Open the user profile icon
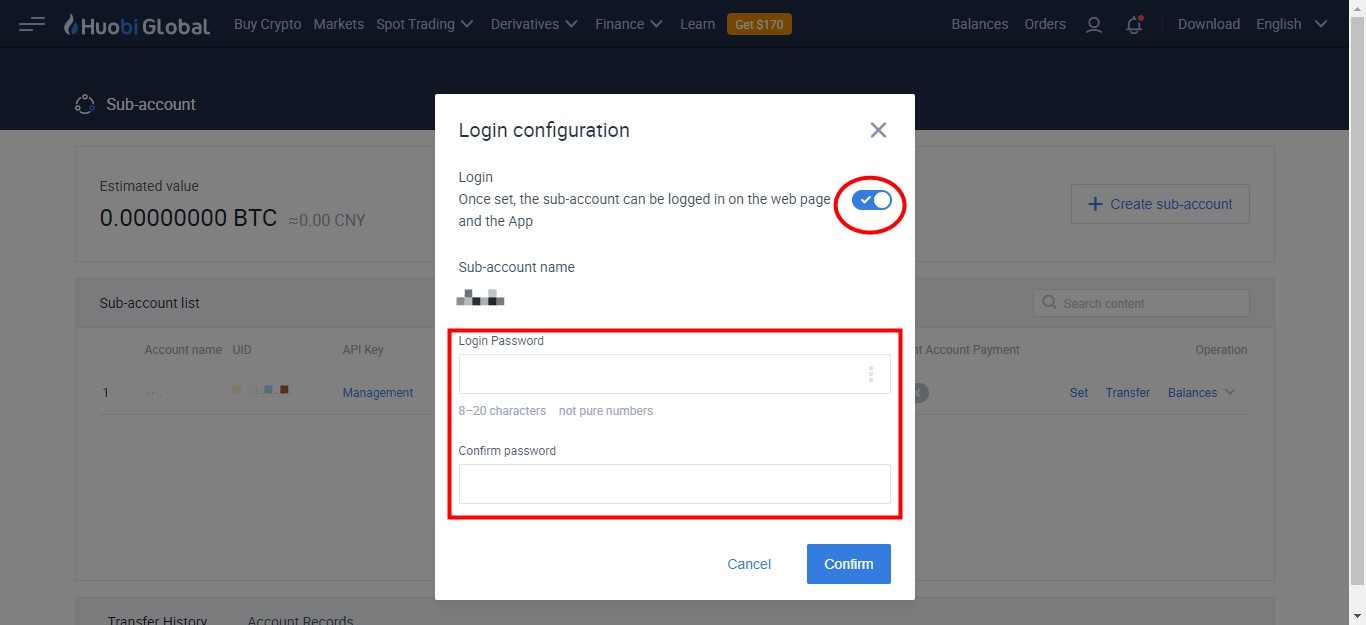The height and width of the screenshot is (625, 1366). coord(1094,25)
